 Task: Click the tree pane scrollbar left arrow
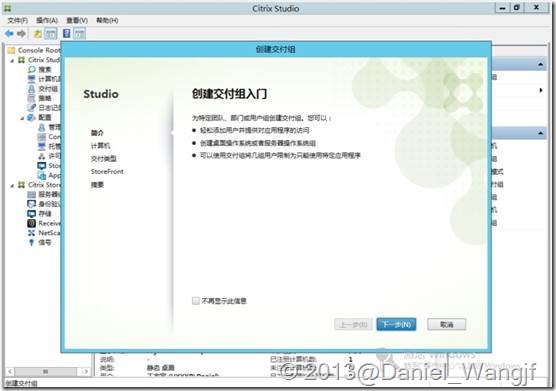click(x=10, y=372)
